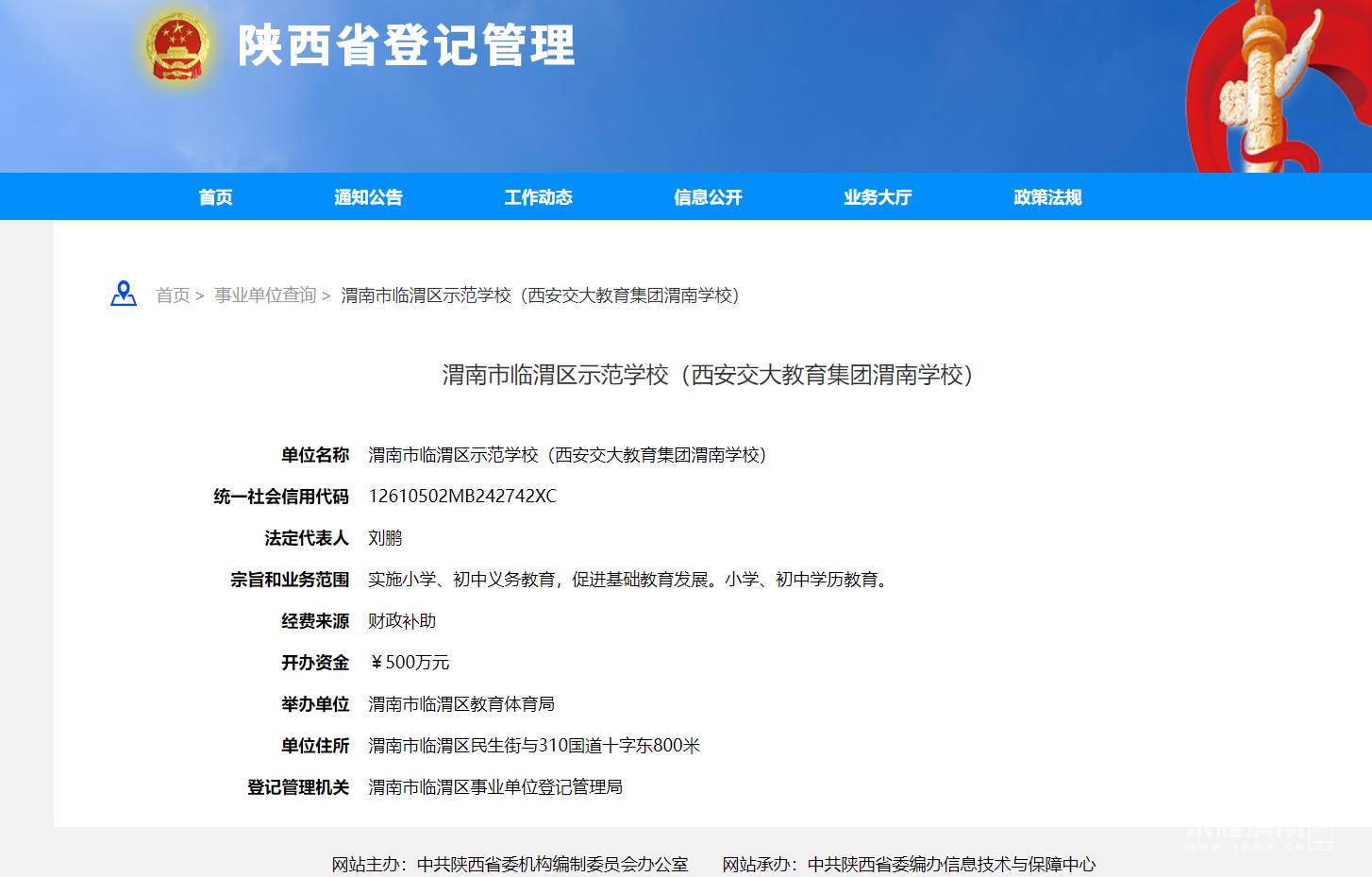Viewport: 1372px width, 877px height.
Task: Click footer 网站承办 contractor text
Action: click(909, 864)
